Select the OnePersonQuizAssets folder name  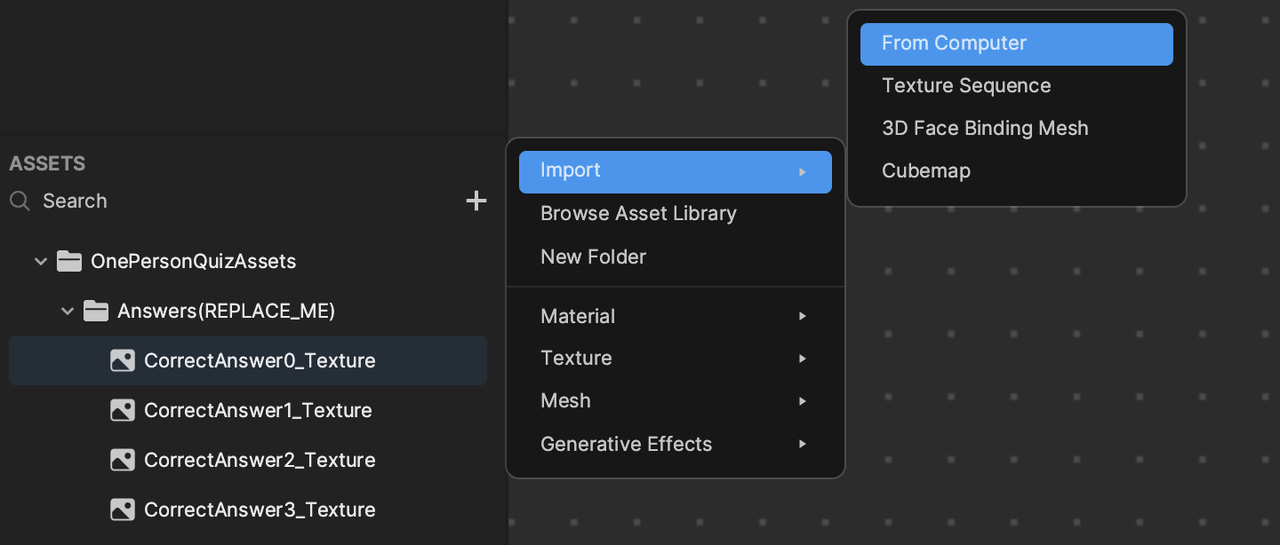(x=193, y=261)
